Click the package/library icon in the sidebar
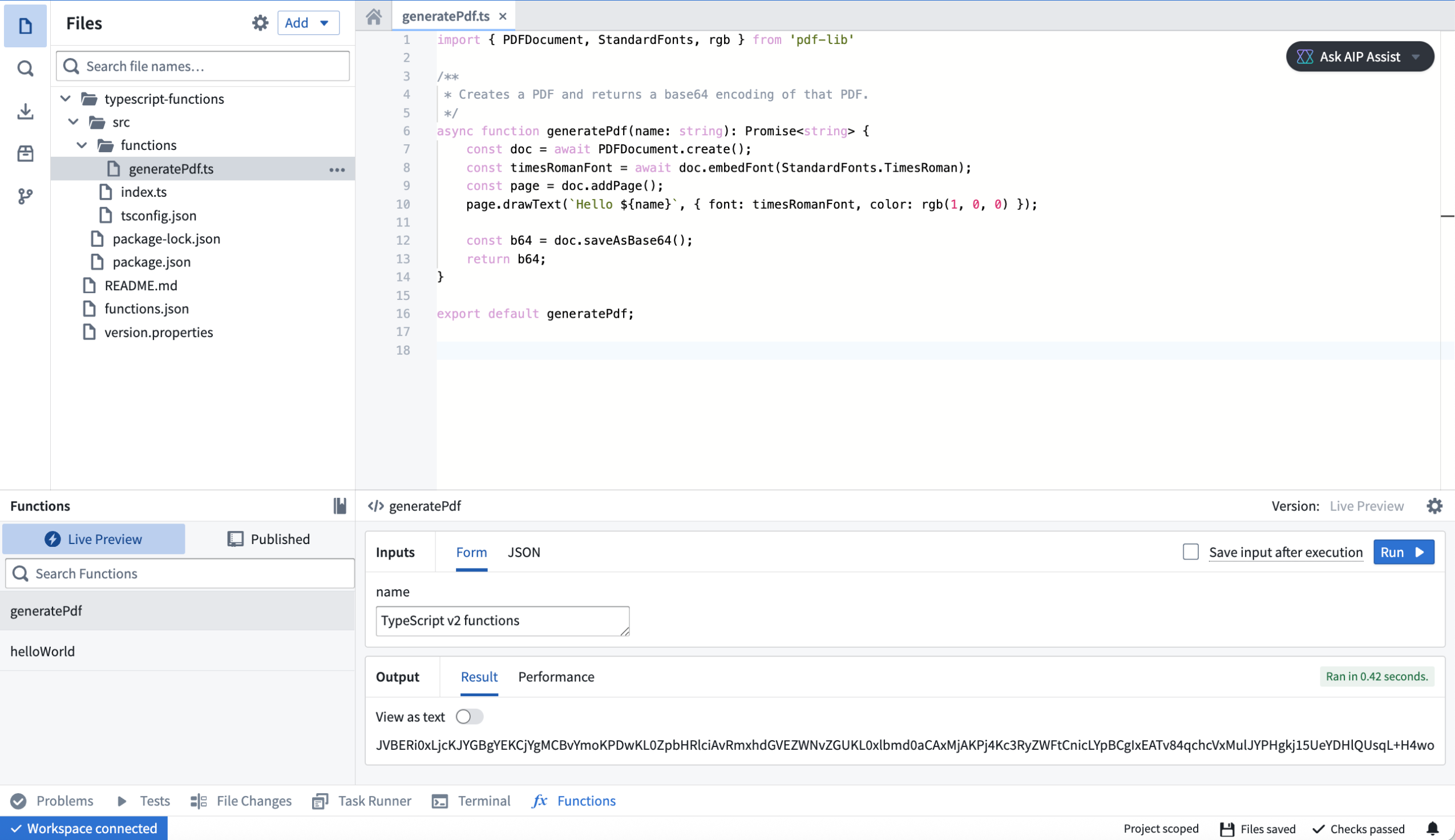Screen dimensions: 1455x840 point(25,154)
